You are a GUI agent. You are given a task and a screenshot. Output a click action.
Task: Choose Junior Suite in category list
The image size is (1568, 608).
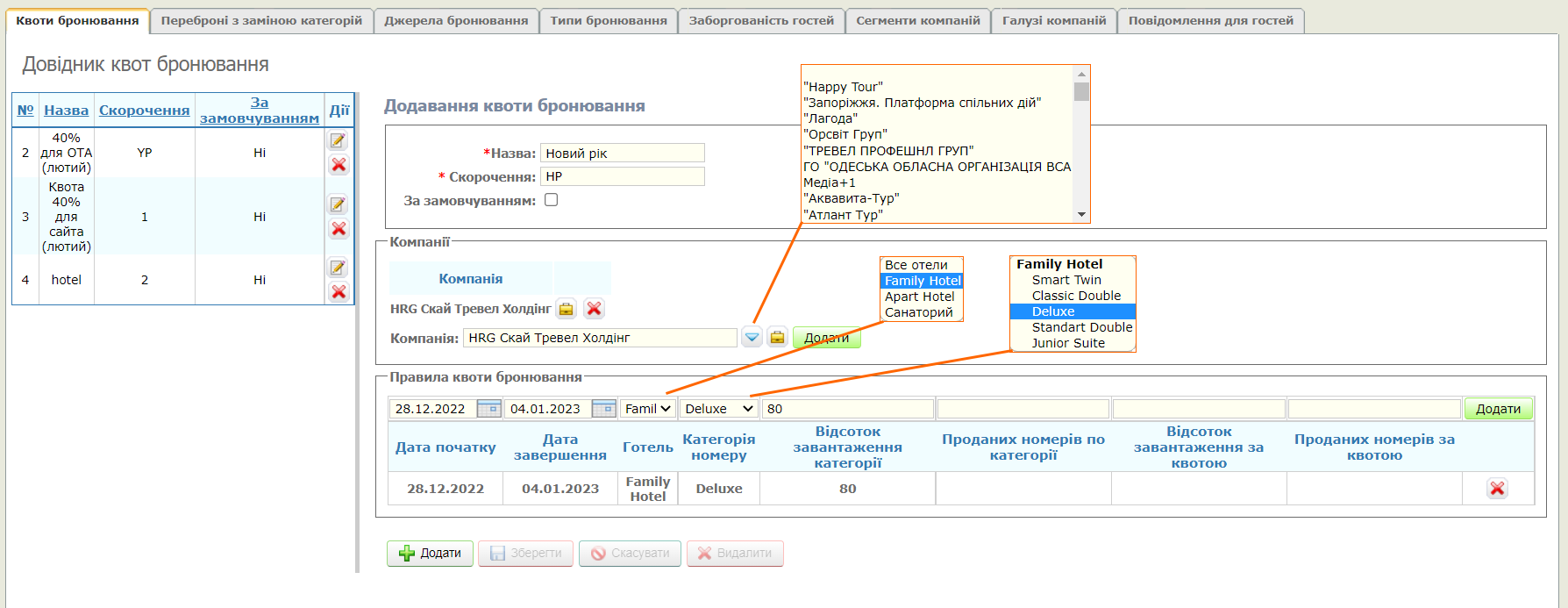[1068, 343]
